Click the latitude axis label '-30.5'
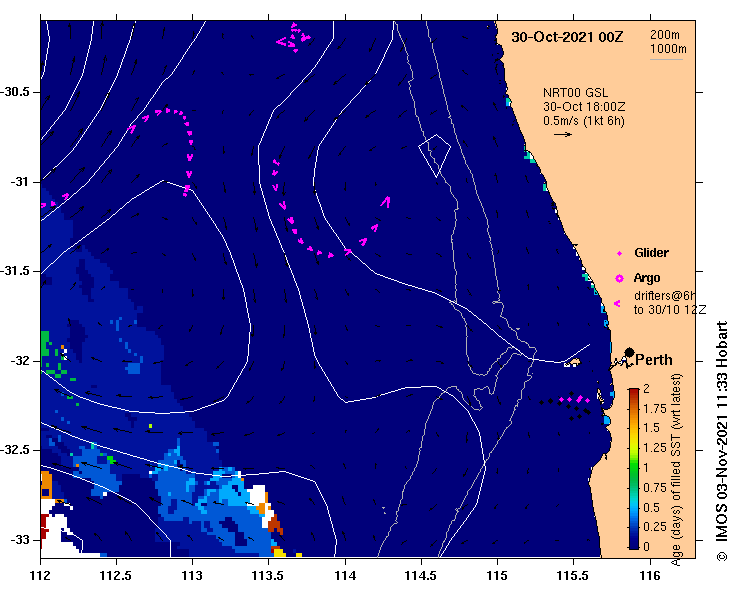Viewport: 739px width, 592px height. [x=15, y=92]
